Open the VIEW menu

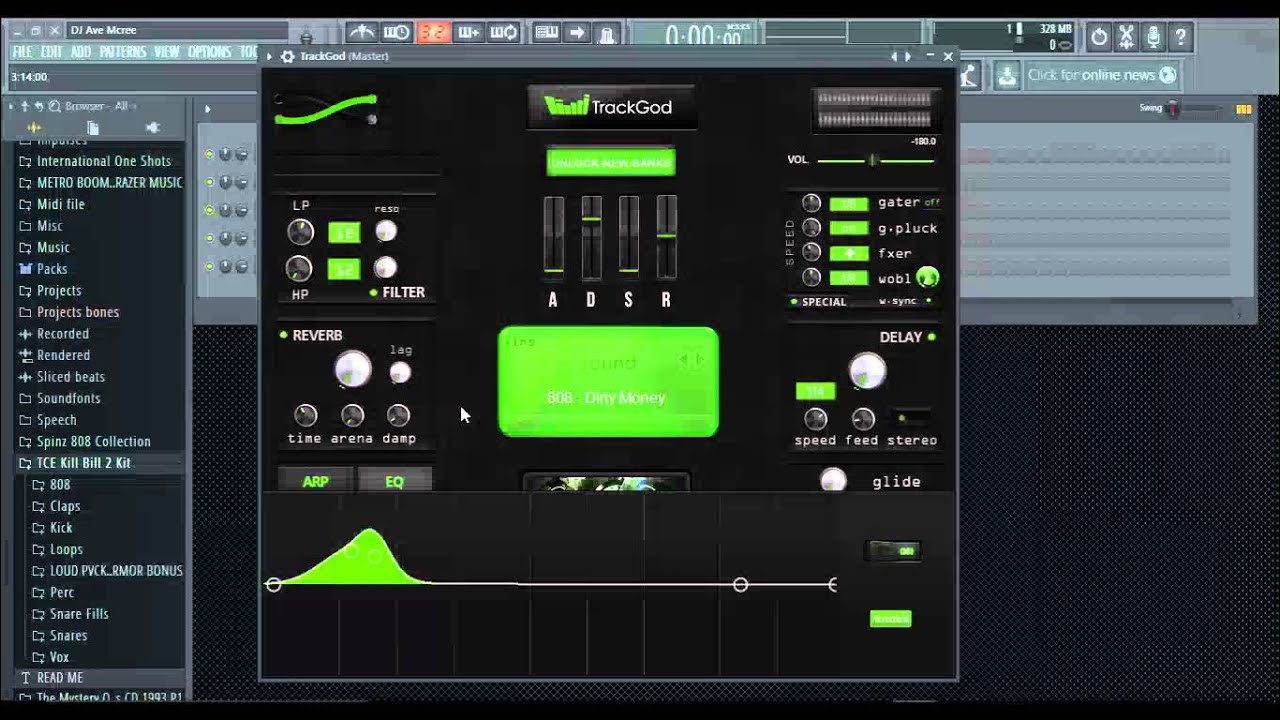pyautogui.click(x=167, y=52)
